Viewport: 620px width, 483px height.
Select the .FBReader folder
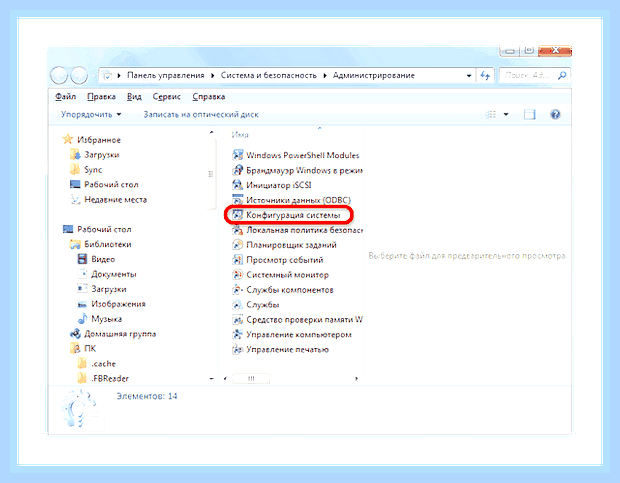110,379
